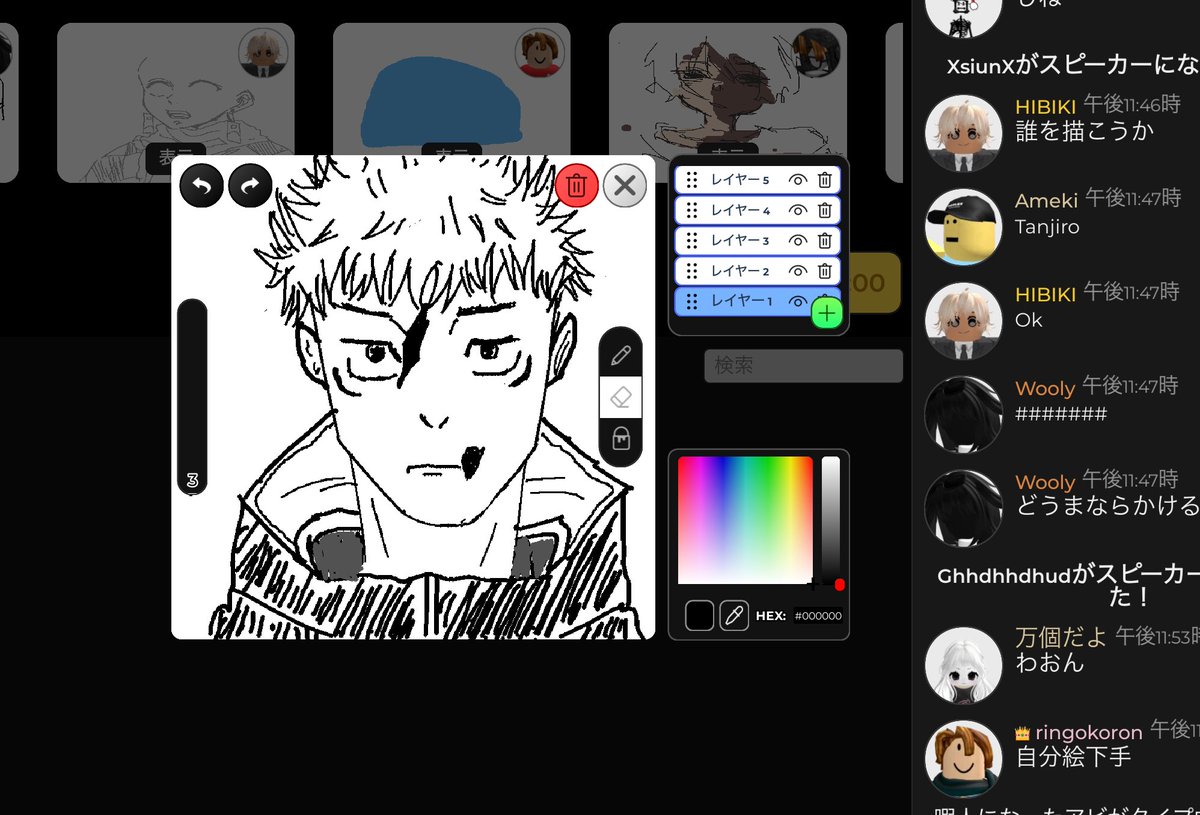Delete レイヤー3 with its trash icon

824,240
